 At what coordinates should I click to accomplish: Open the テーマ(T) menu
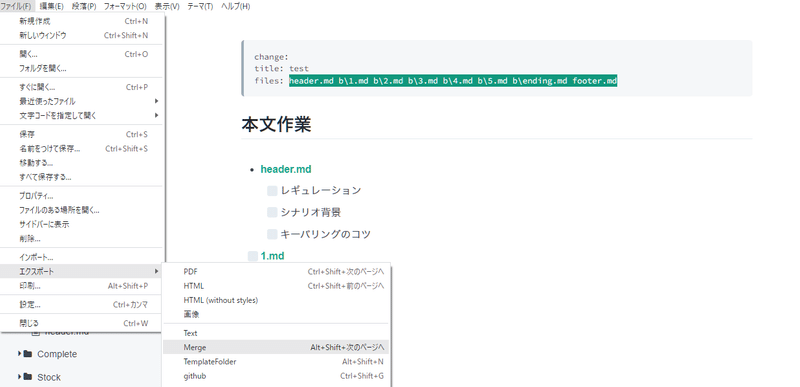(x=200, y=7)
